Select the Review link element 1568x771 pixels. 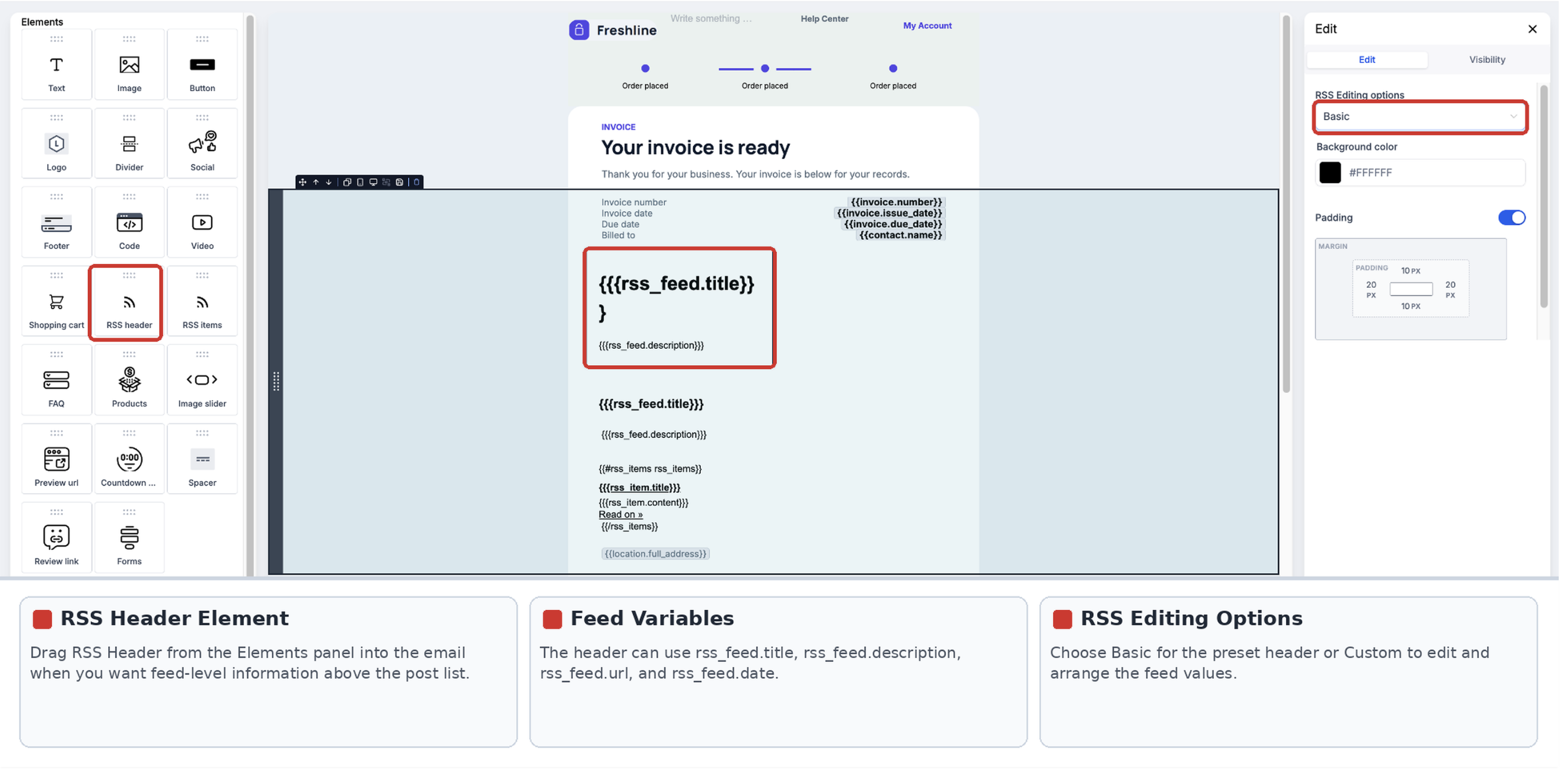point(56,539)
